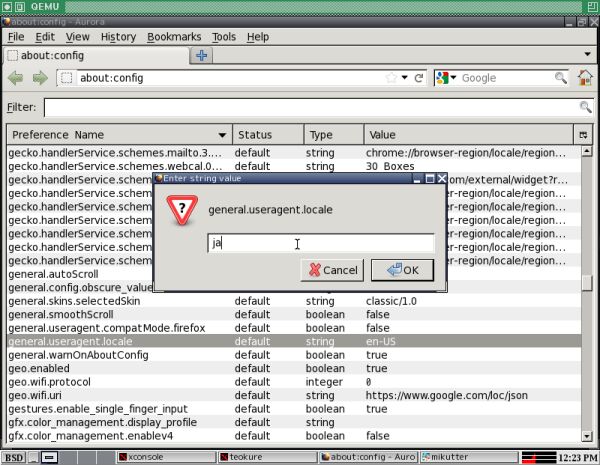Viewport: 600px width, 465px height.
Task: Click the Preference Name sort arrow
Action: (x=222, y=135)
